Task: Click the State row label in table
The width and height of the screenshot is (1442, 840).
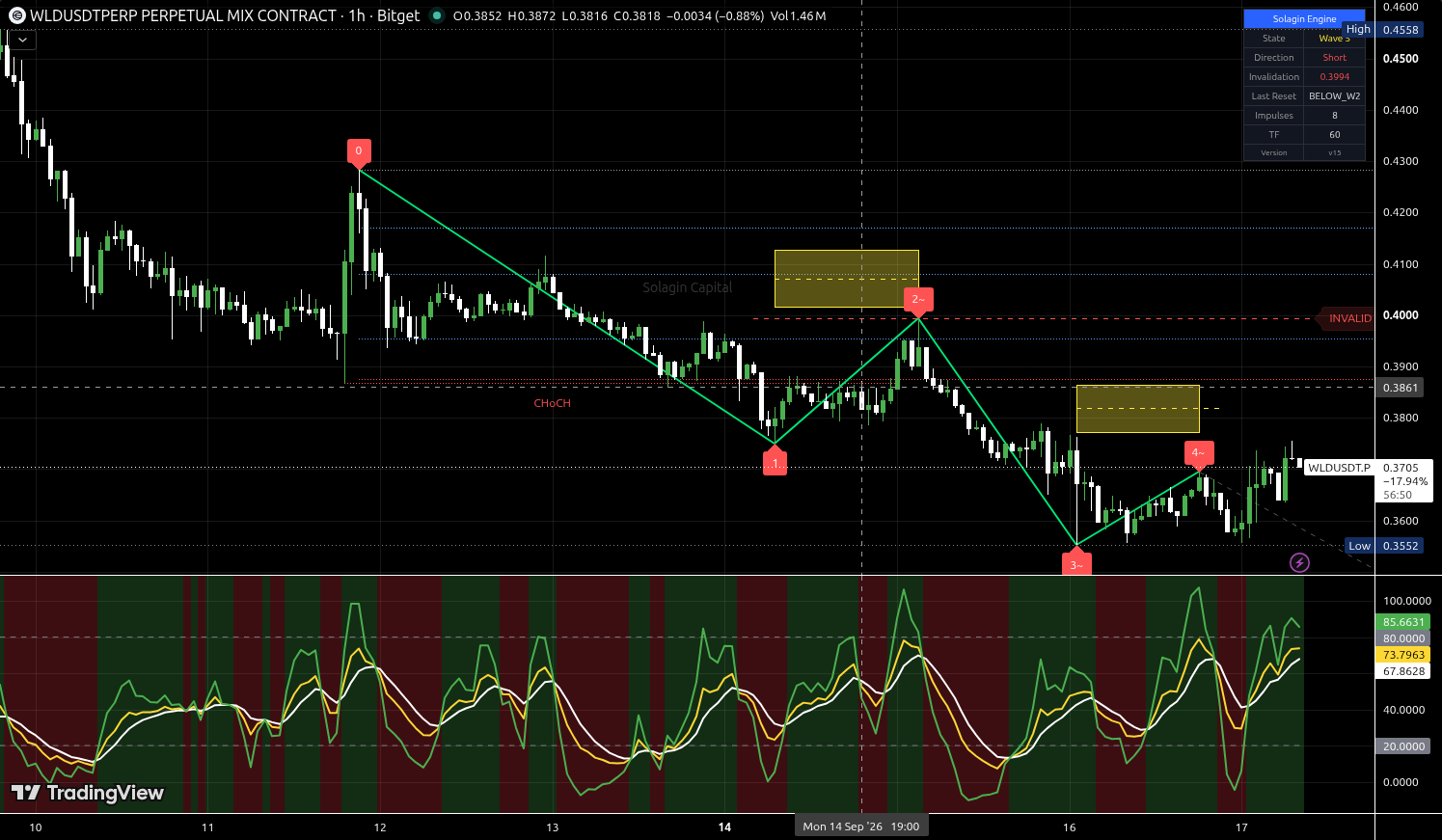Action: coord(1273,39)
